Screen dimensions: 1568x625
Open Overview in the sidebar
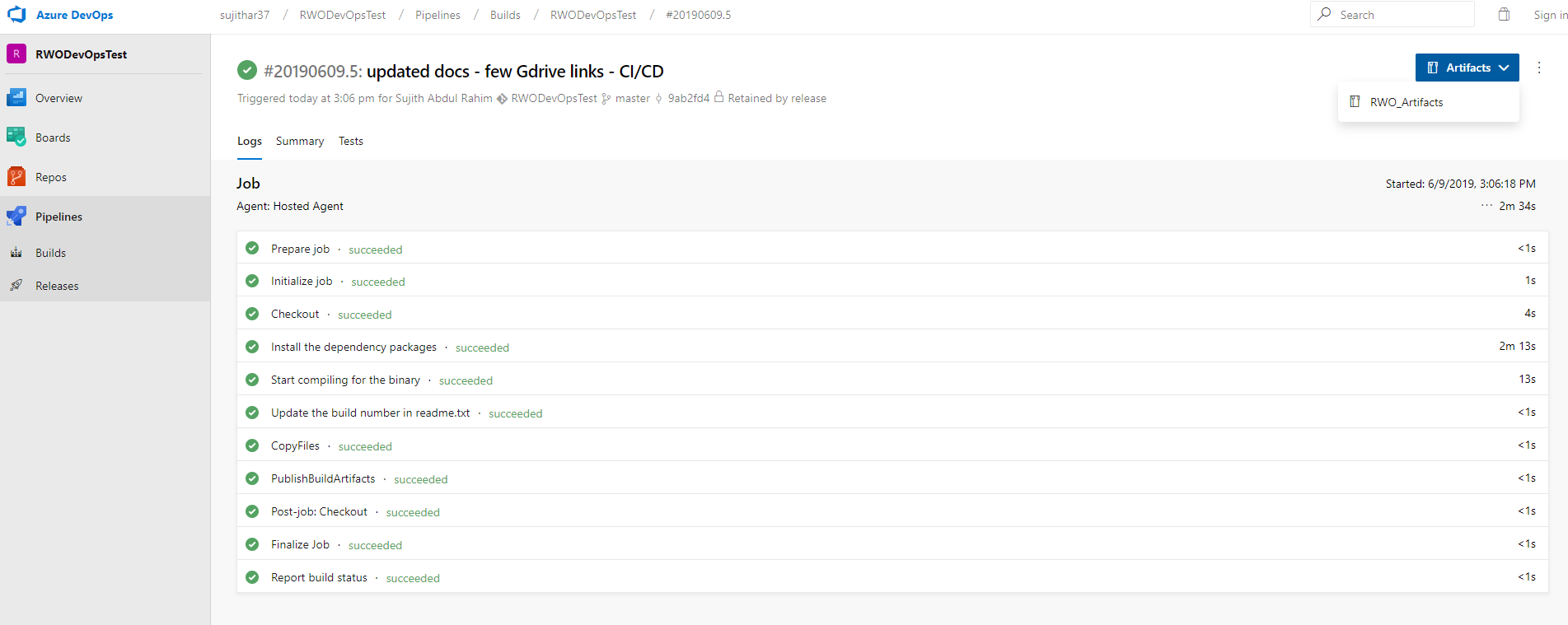pyautogui.click(x=105, y=98)
